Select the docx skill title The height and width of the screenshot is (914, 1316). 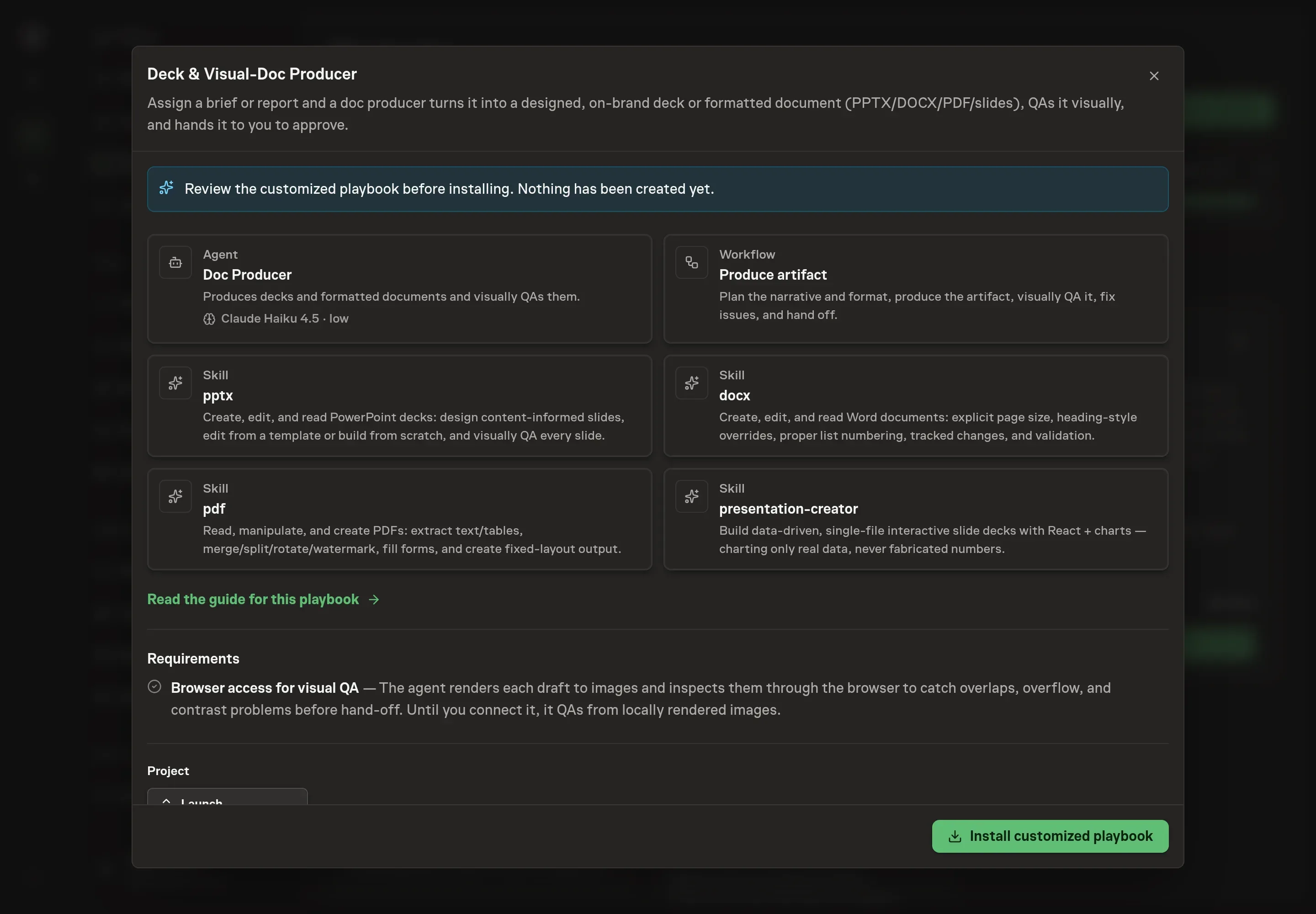(x=734, y=396)
